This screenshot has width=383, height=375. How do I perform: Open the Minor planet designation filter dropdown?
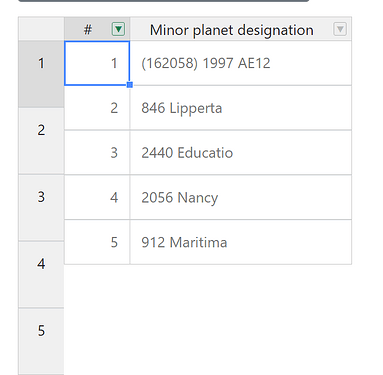tap(340, 29)
